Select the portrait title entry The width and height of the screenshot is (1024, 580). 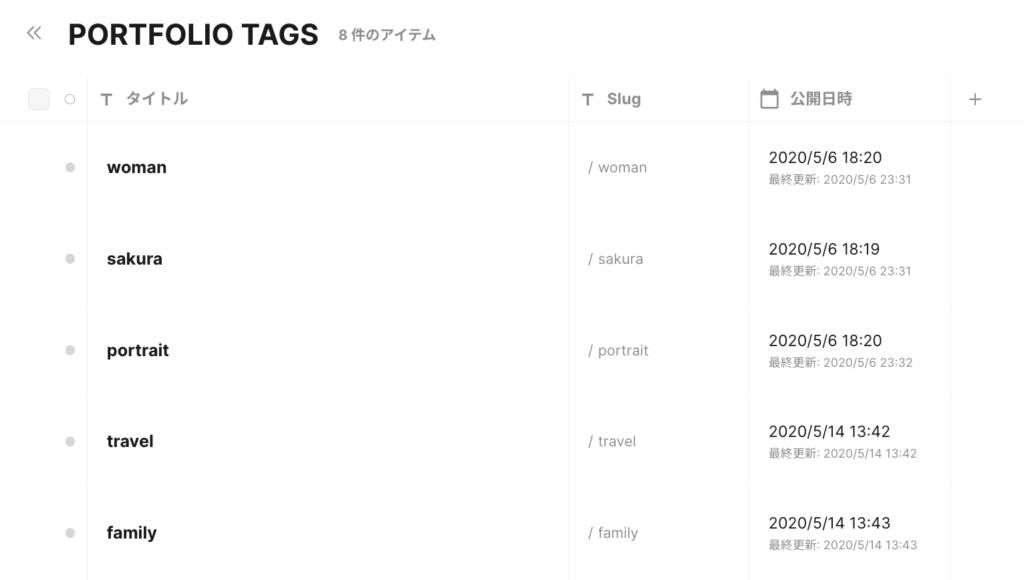pyautogui.click(x=138, y=351)
